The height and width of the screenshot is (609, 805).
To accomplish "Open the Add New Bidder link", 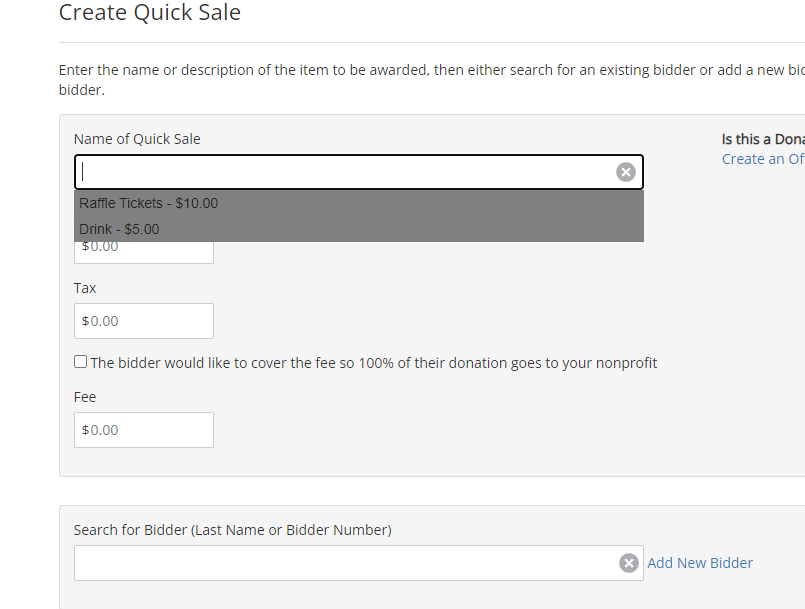I will click(x=700, y=563).
